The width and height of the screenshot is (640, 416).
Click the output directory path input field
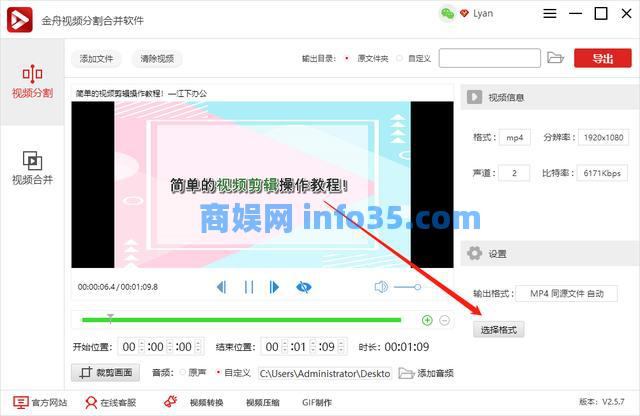point(489,58)
